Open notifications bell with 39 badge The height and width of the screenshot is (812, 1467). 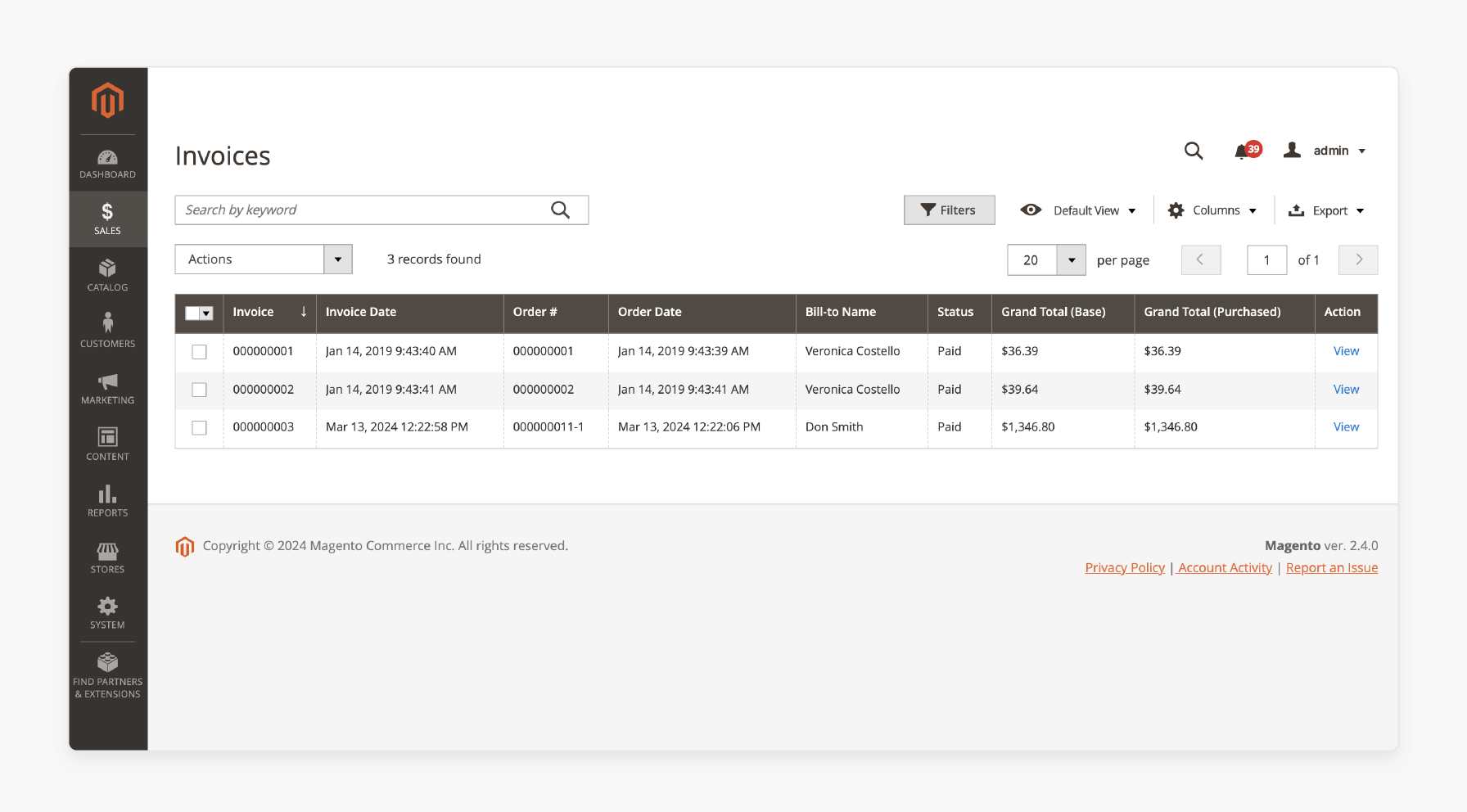click(1248, 151)
